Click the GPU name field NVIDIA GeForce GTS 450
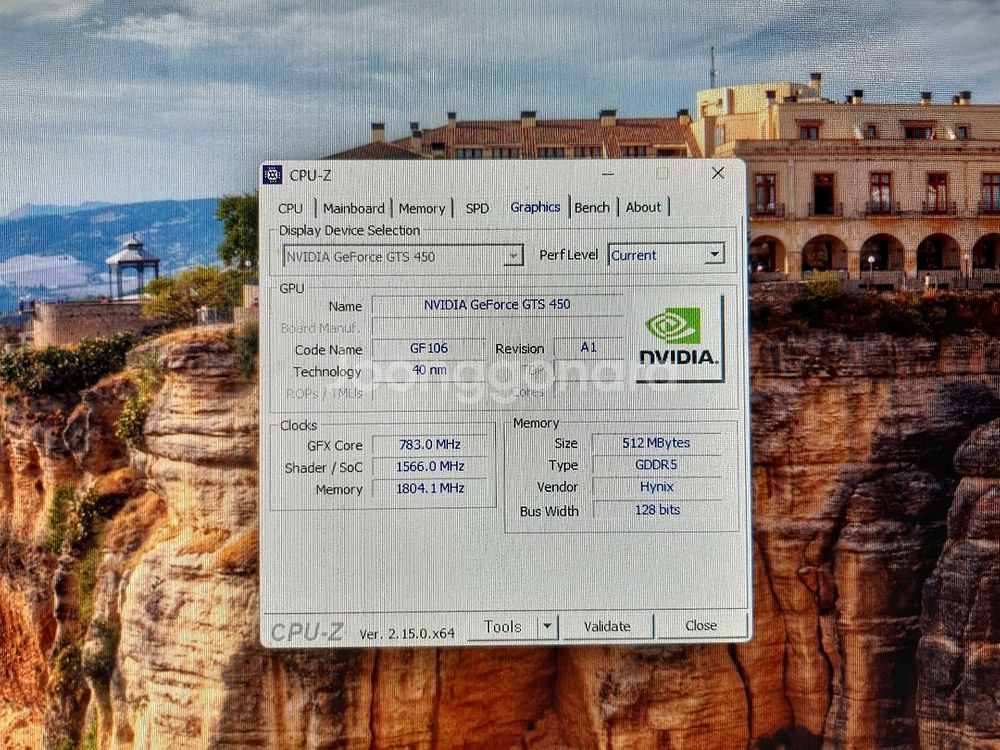 pos(497,305)
